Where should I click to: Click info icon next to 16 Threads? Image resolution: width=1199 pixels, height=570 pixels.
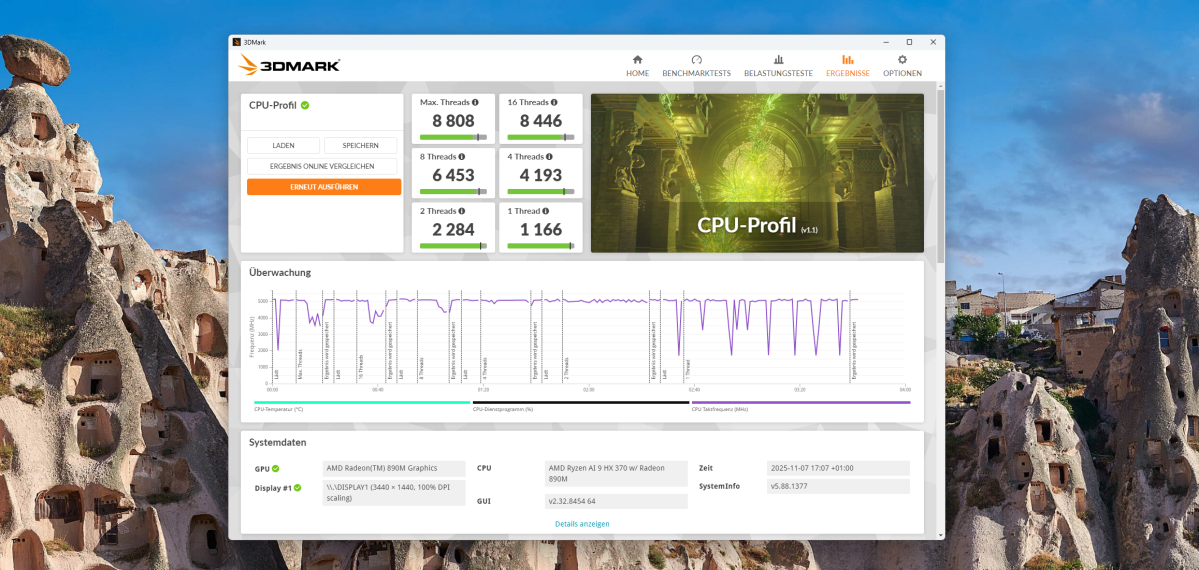[554, 102]
